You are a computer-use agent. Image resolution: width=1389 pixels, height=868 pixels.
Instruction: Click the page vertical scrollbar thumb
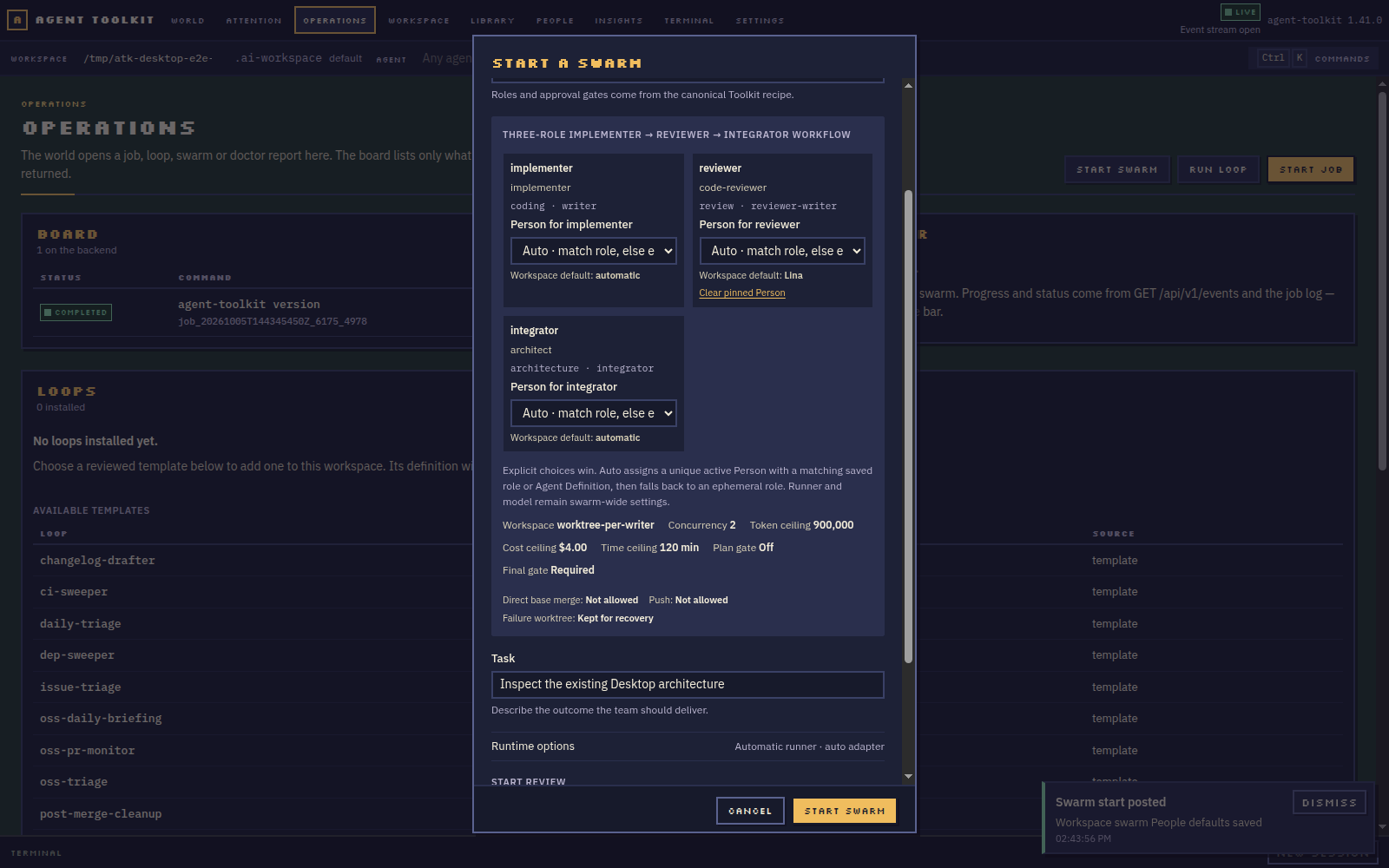(x=1382, y=282)
